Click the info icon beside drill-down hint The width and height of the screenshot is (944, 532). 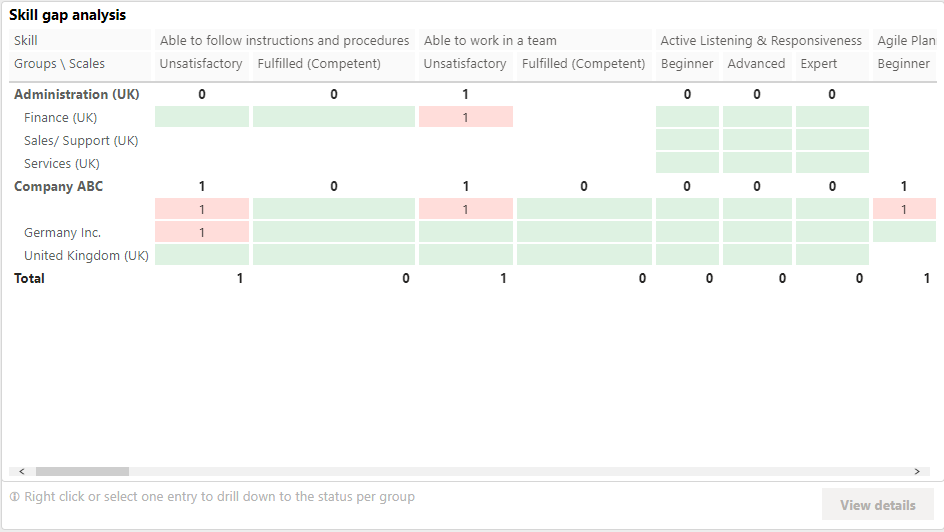15,497
